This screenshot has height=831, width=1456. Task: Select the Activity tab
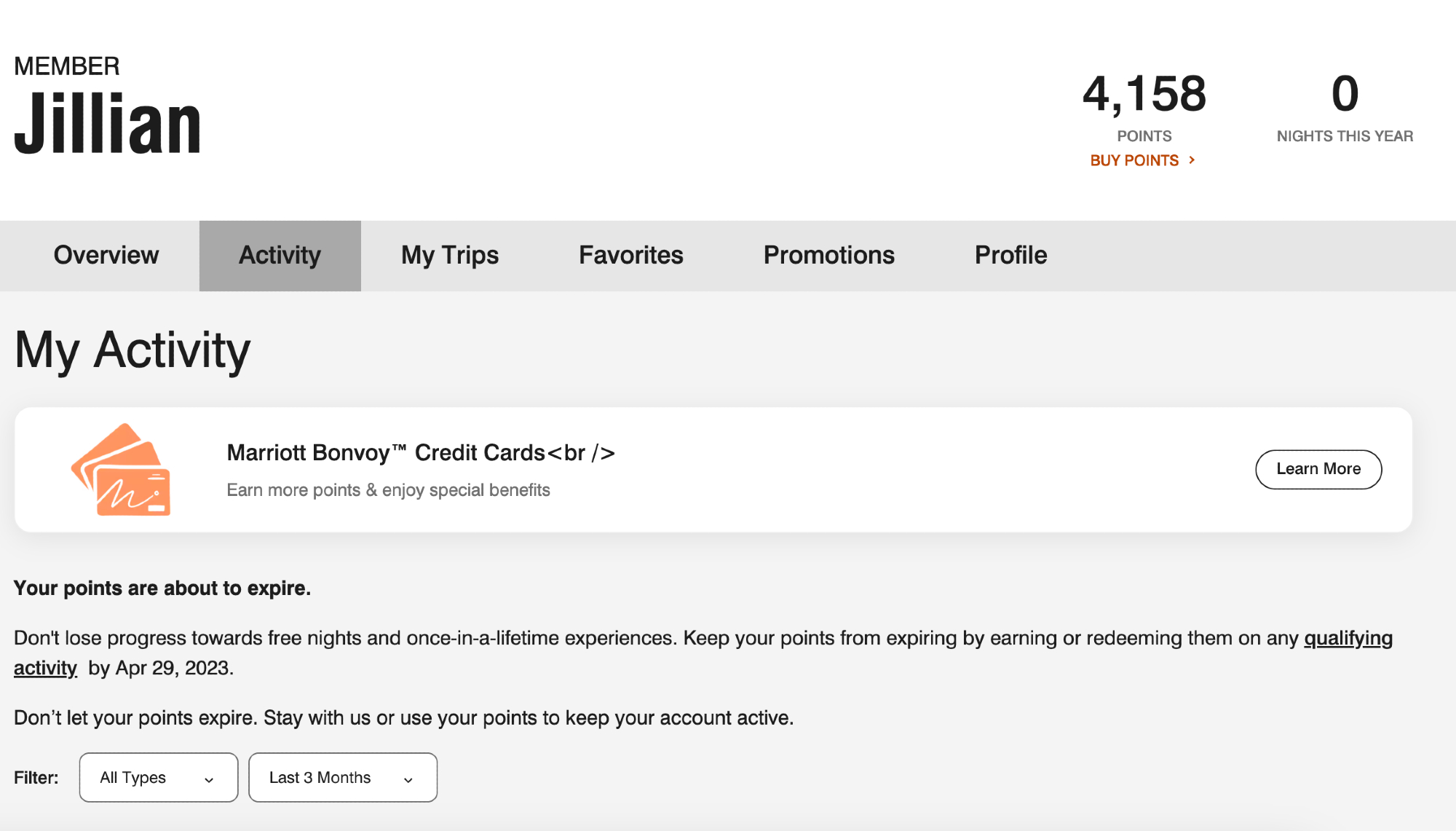click(x=280, y=256)
